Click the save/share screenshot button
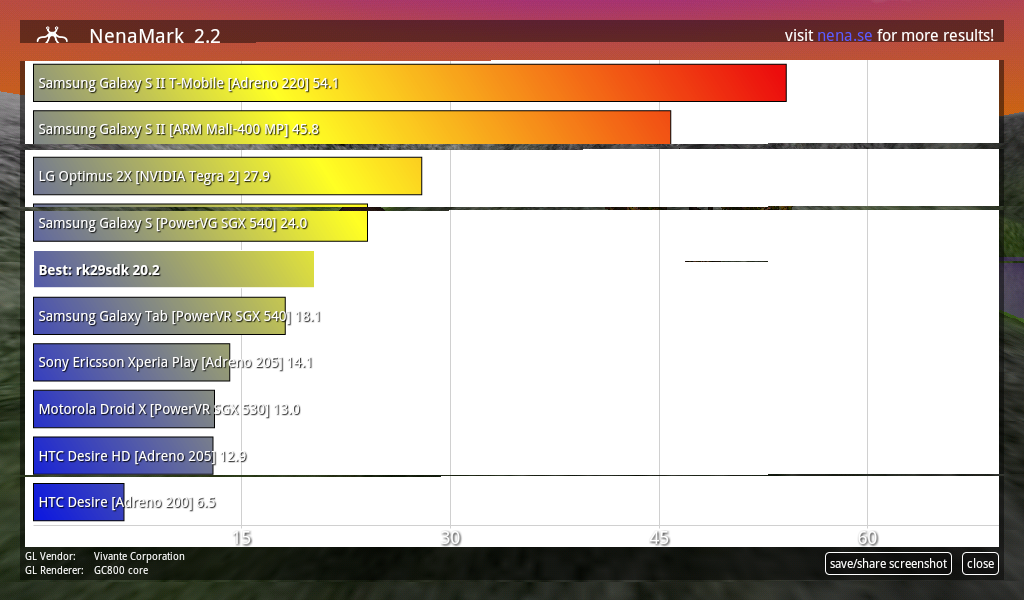This screenshot has height=600, width=1024. [888, 563]
